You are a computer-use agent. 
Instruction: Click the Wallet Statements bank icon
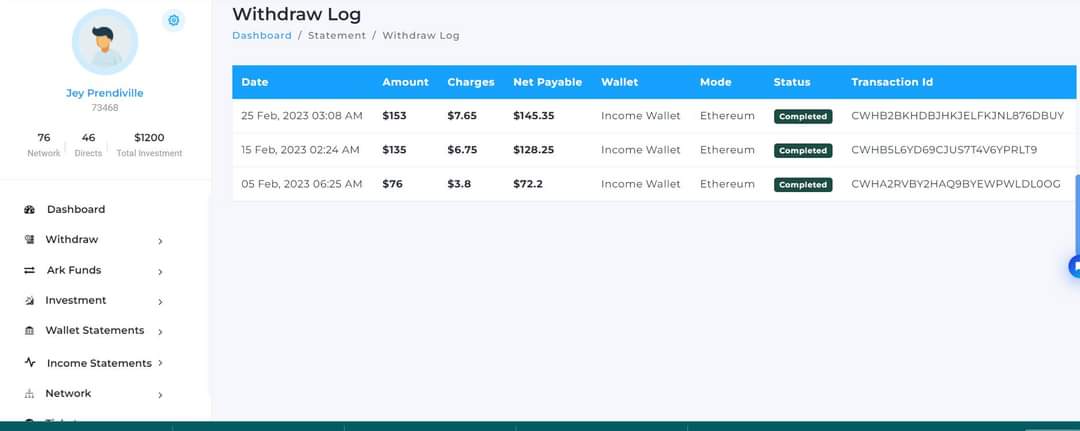pos(29,330)
